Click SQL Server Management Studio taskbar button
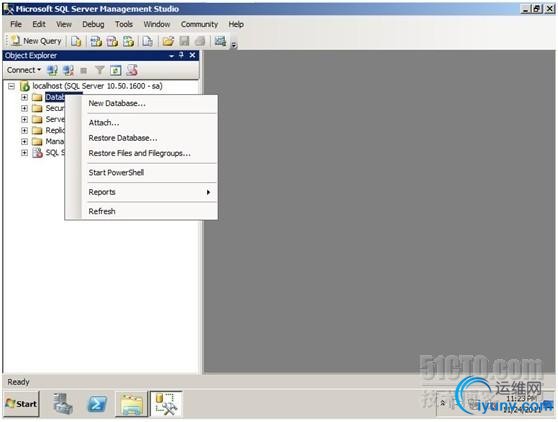 (x=166, y=404)
